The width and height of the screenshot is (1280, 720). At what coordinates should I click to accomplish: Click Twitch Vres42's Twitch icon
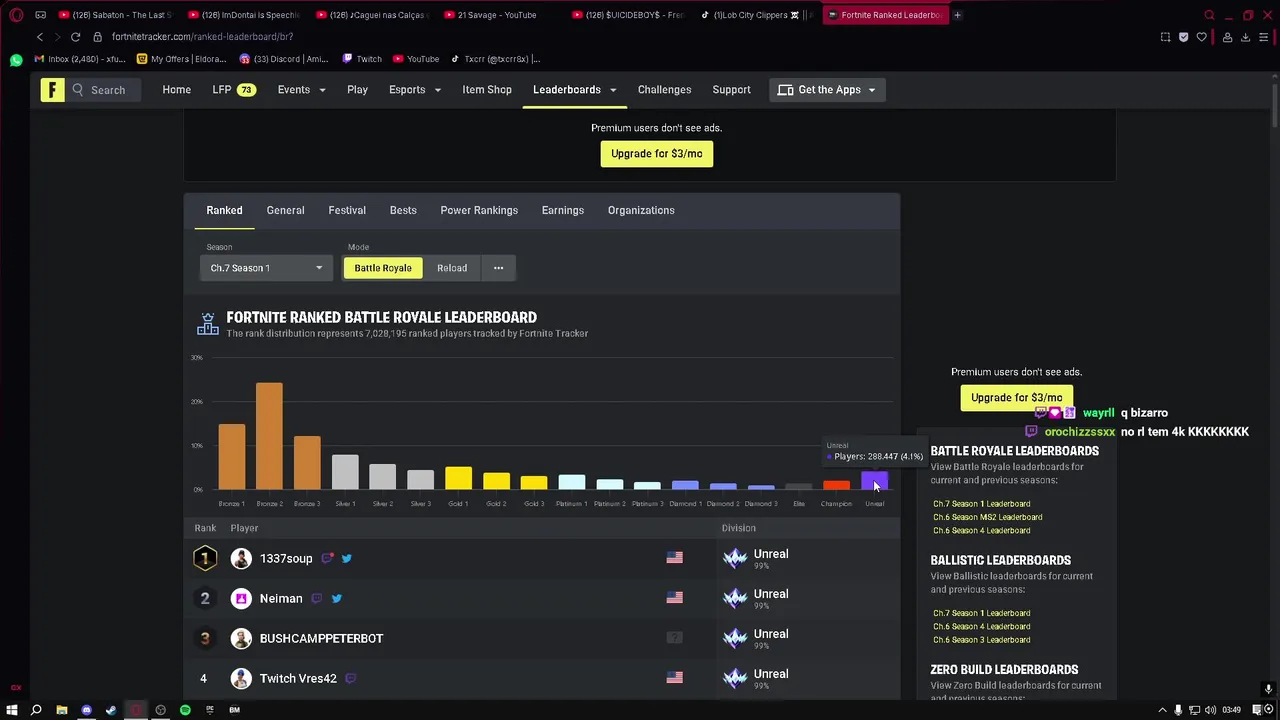350,679
